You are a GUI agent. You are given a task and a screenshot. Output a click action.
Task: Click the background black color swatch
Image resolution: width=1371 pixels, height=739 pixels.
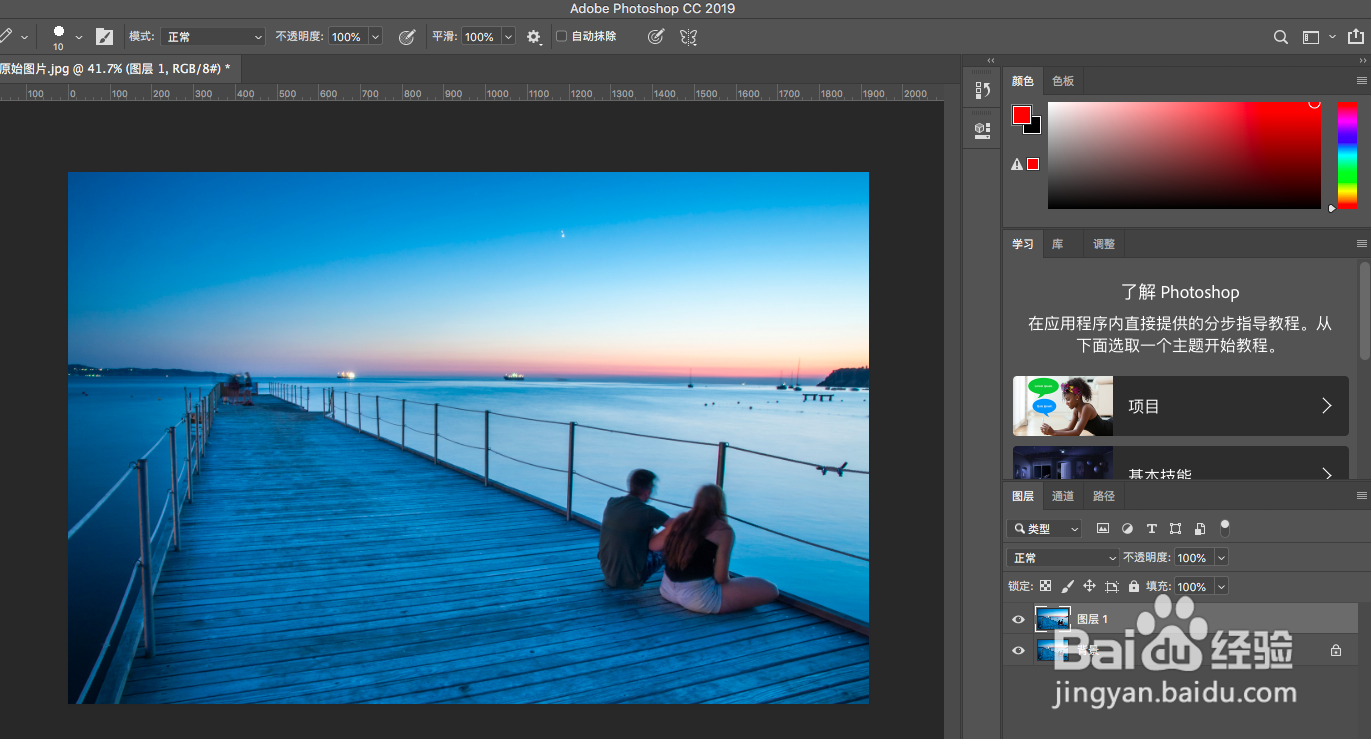tap(1035, 128)
